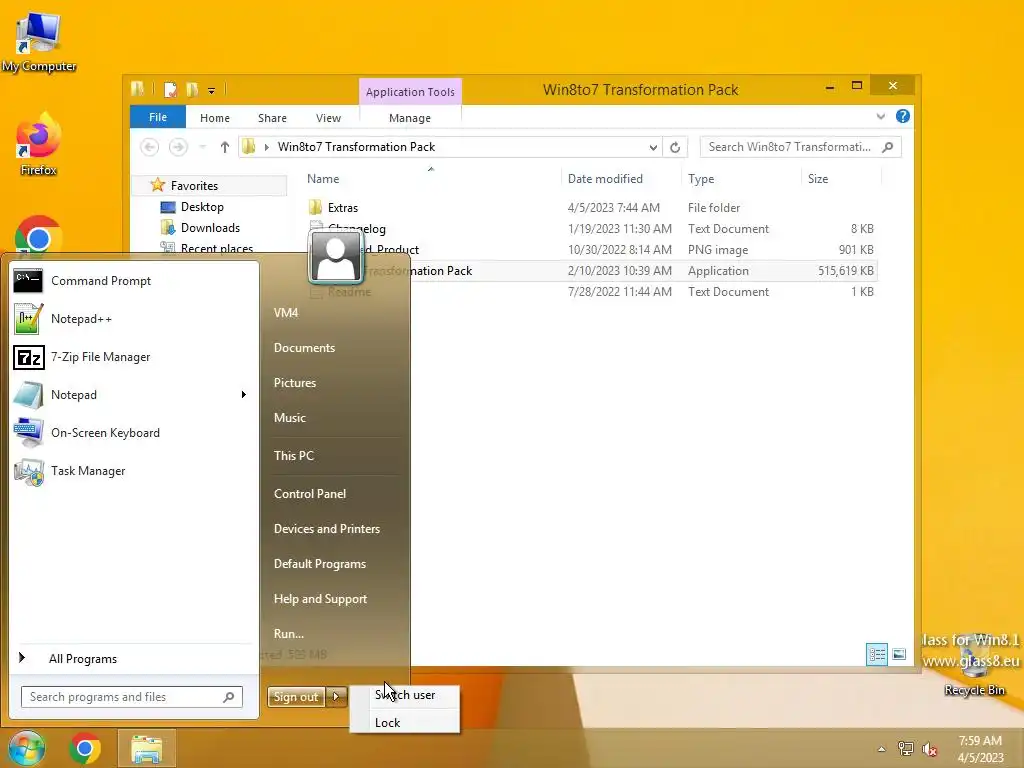Open the network tray icon
The image size is (1024, 768).
906,749
